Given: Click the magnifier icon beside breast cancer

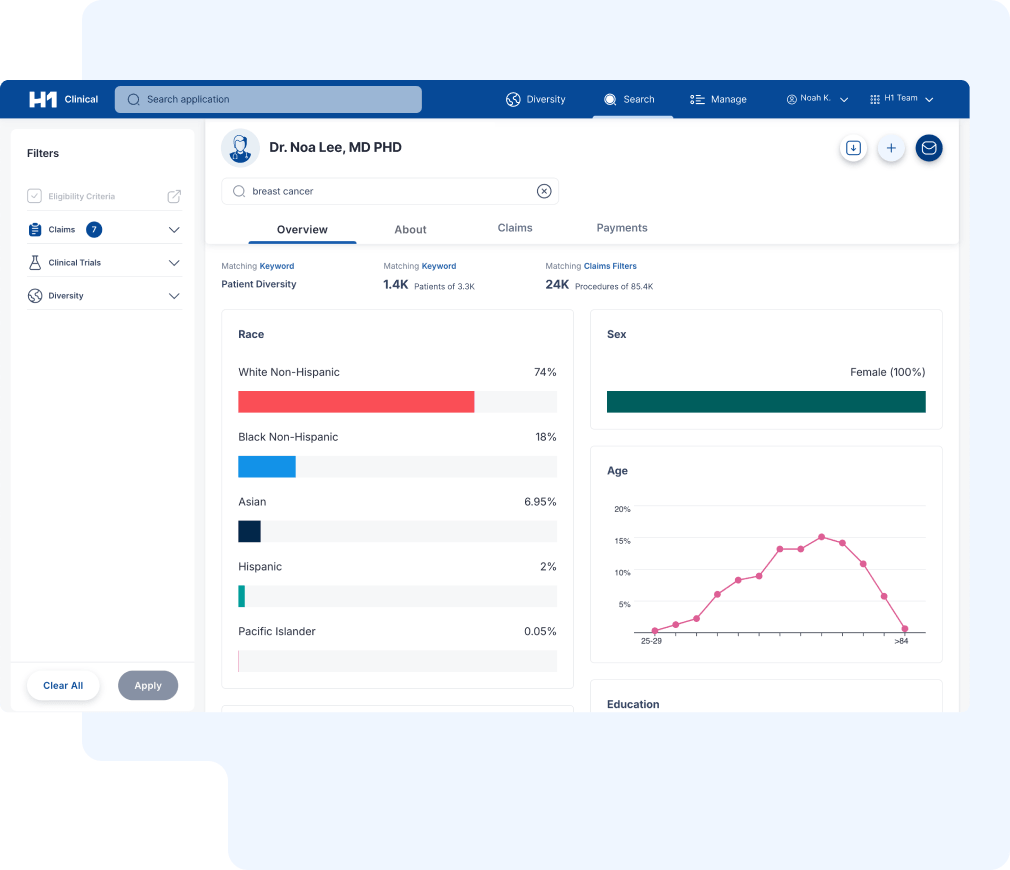Looking at the screenshot, I should 239,191.
